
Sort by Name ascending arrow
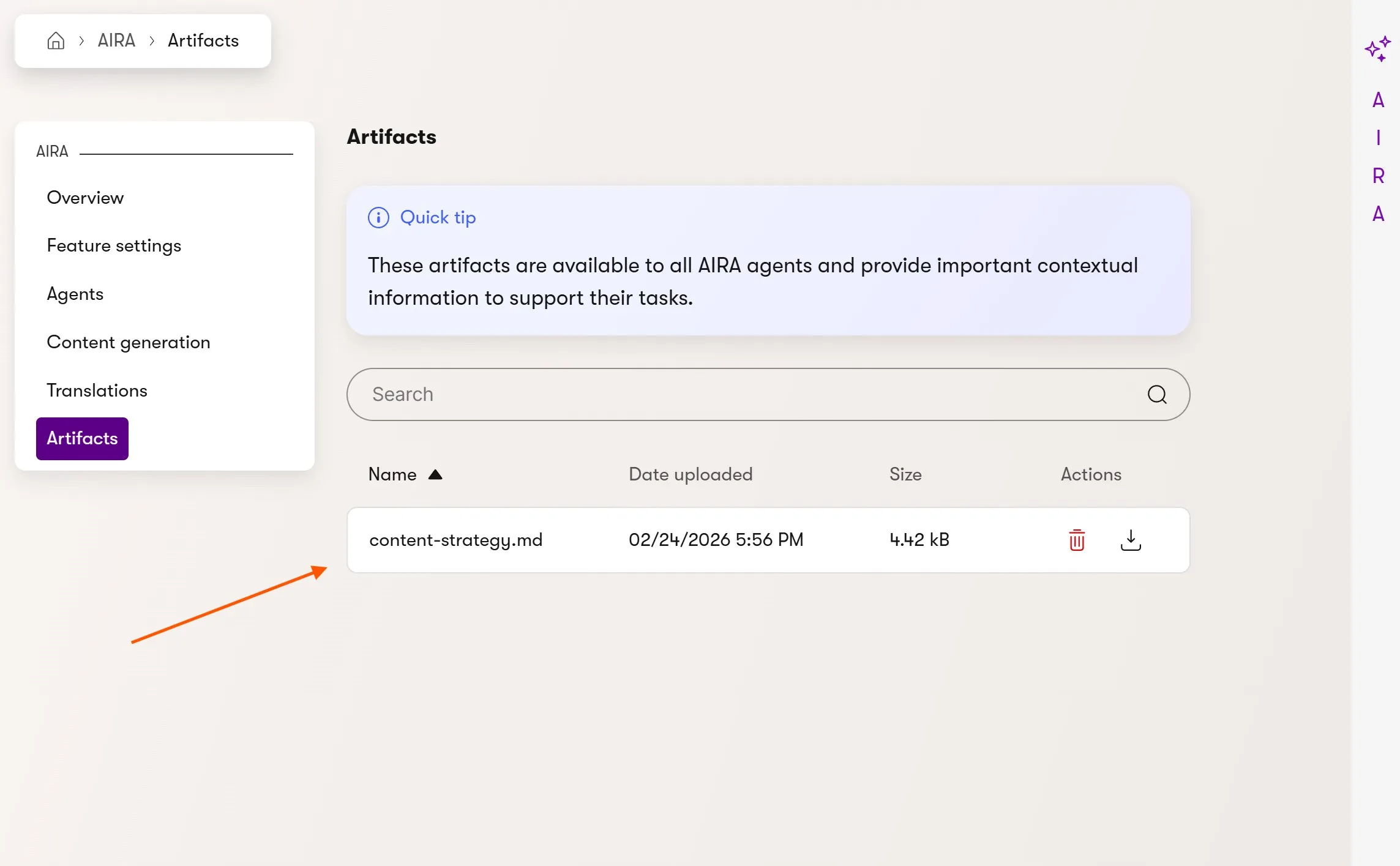[435, 474]
